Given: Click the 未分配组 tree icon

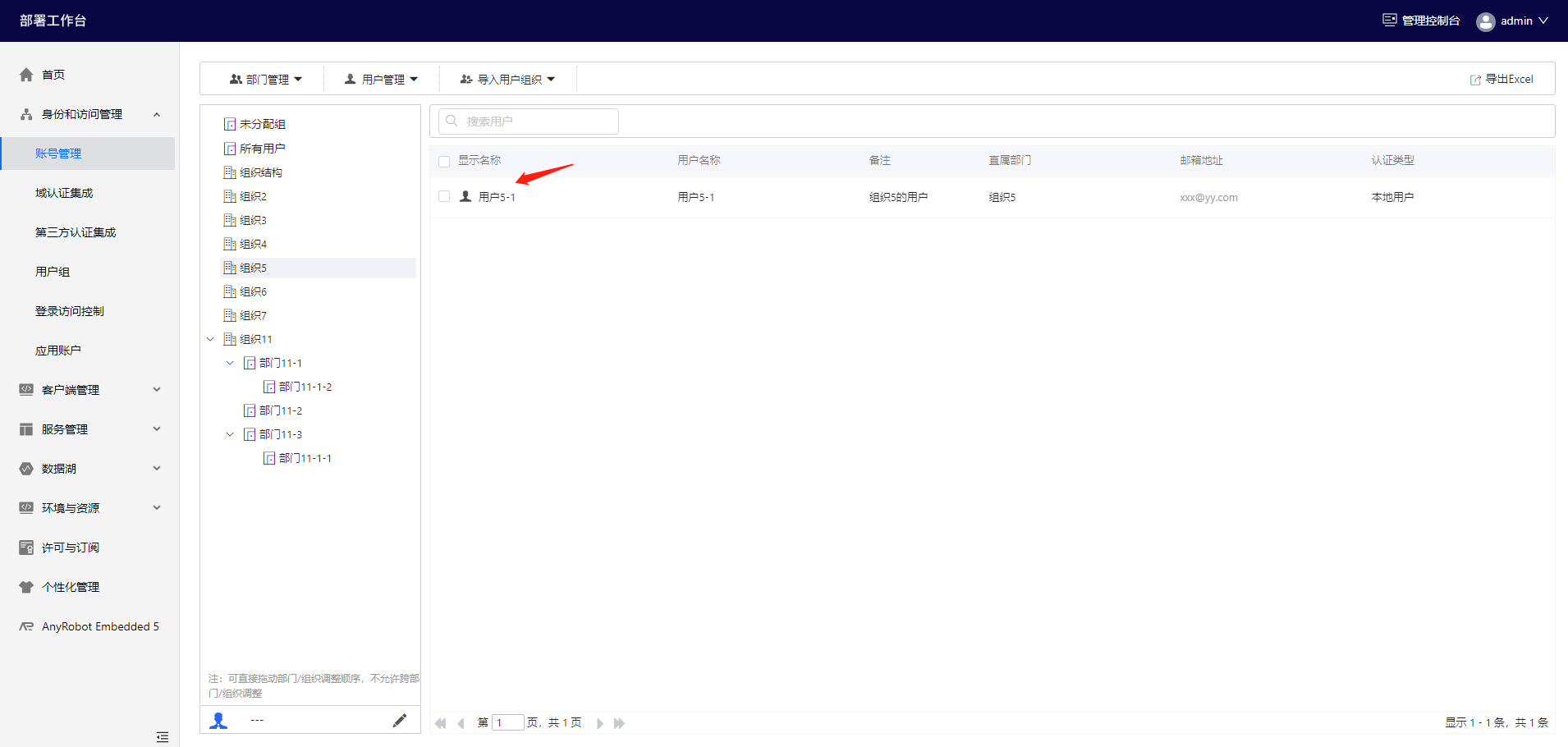Looking at the screenshot, I should coord(230,124).
